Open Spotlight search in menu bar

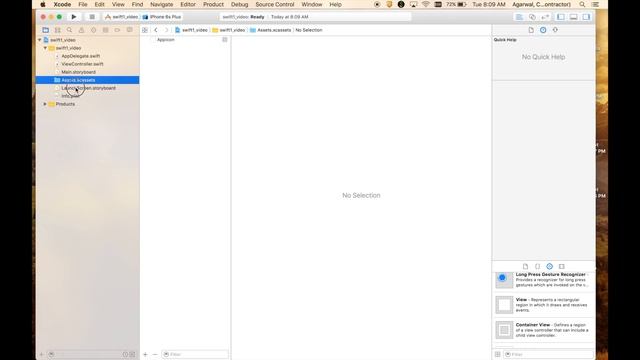click(582, 4)
